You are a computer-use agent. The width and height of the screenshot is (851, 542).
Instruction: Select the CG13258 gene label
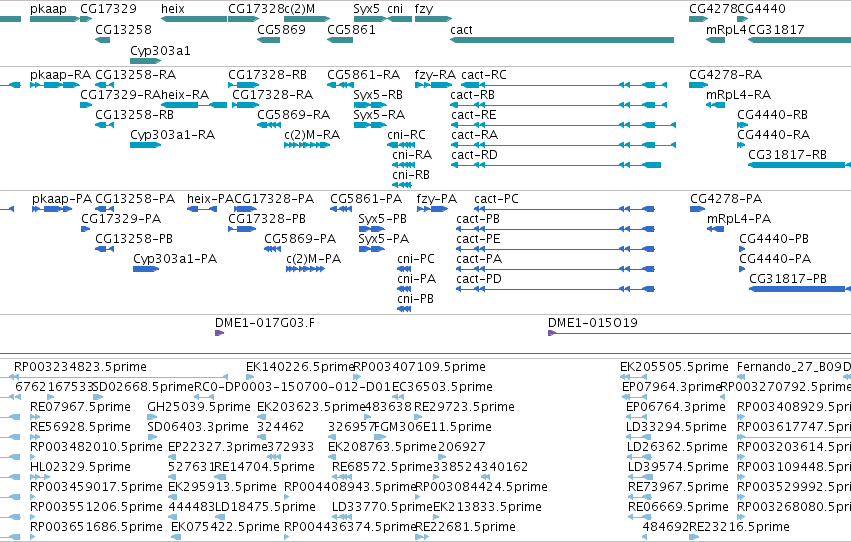pyautogui.click(x=123, y=30)
